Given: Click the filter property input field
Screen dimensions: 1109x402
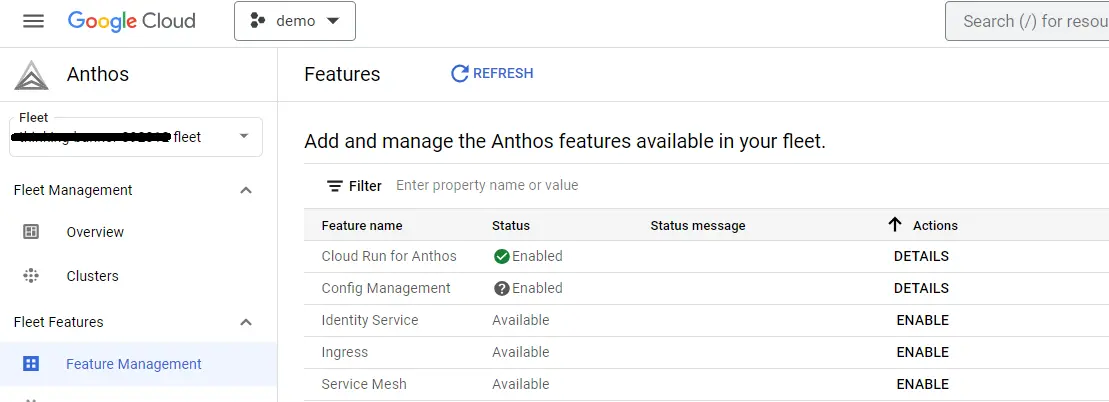Looking at the screenshot, I should point(600,186).
